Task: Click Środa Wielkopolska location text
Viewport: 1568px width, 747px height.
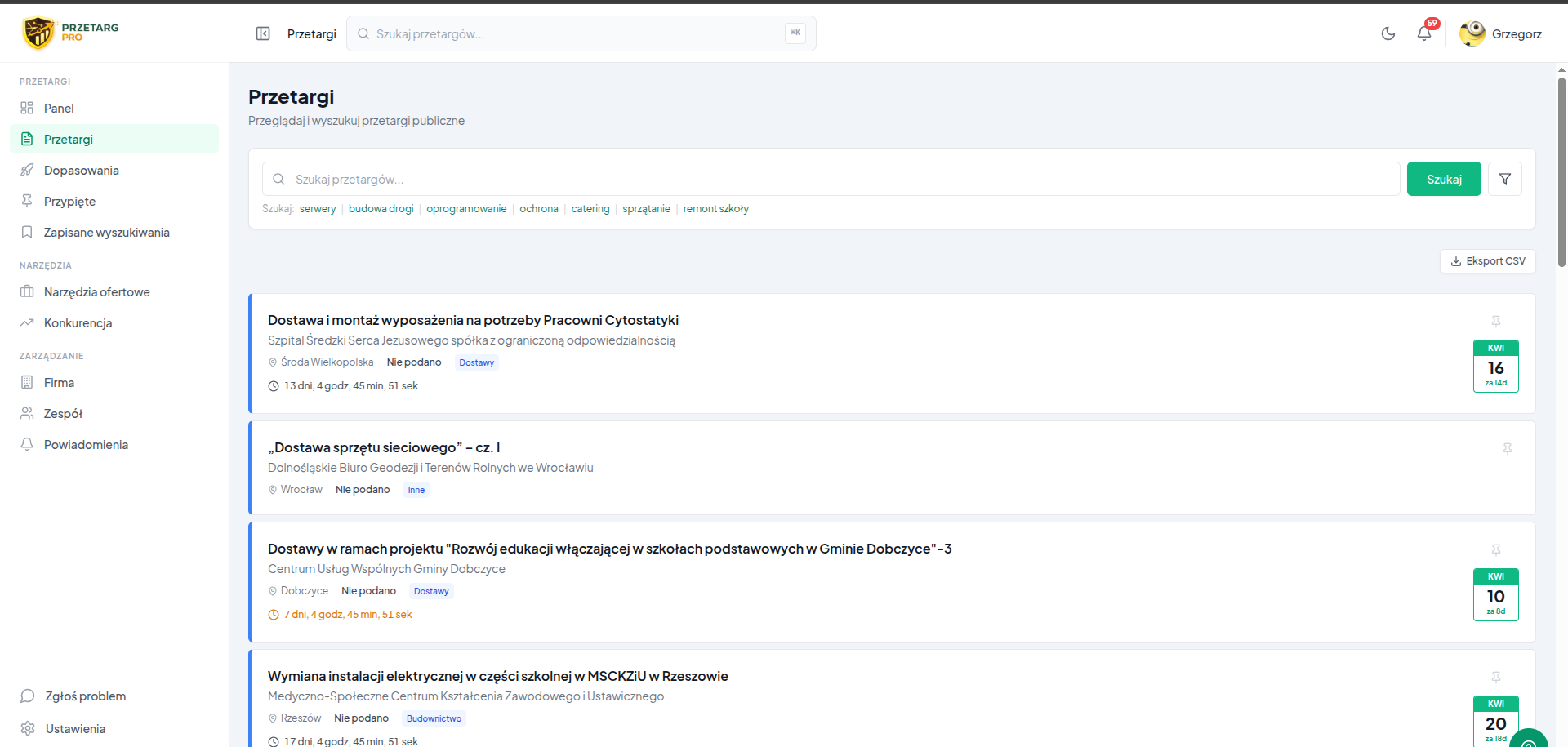Action: pos(327,362)
